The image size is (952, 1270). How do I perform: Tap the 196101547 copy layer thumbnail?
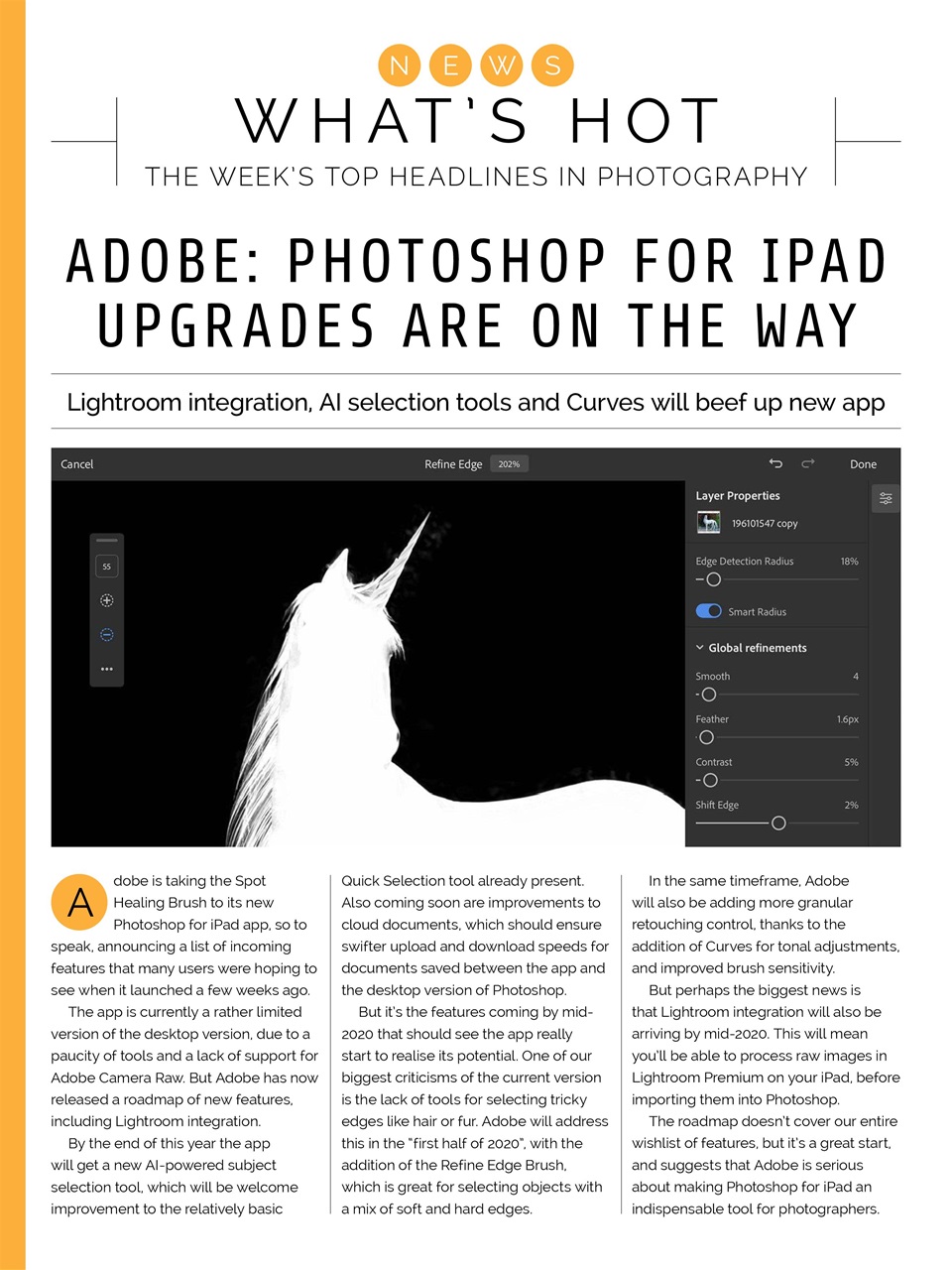point(708,522)
